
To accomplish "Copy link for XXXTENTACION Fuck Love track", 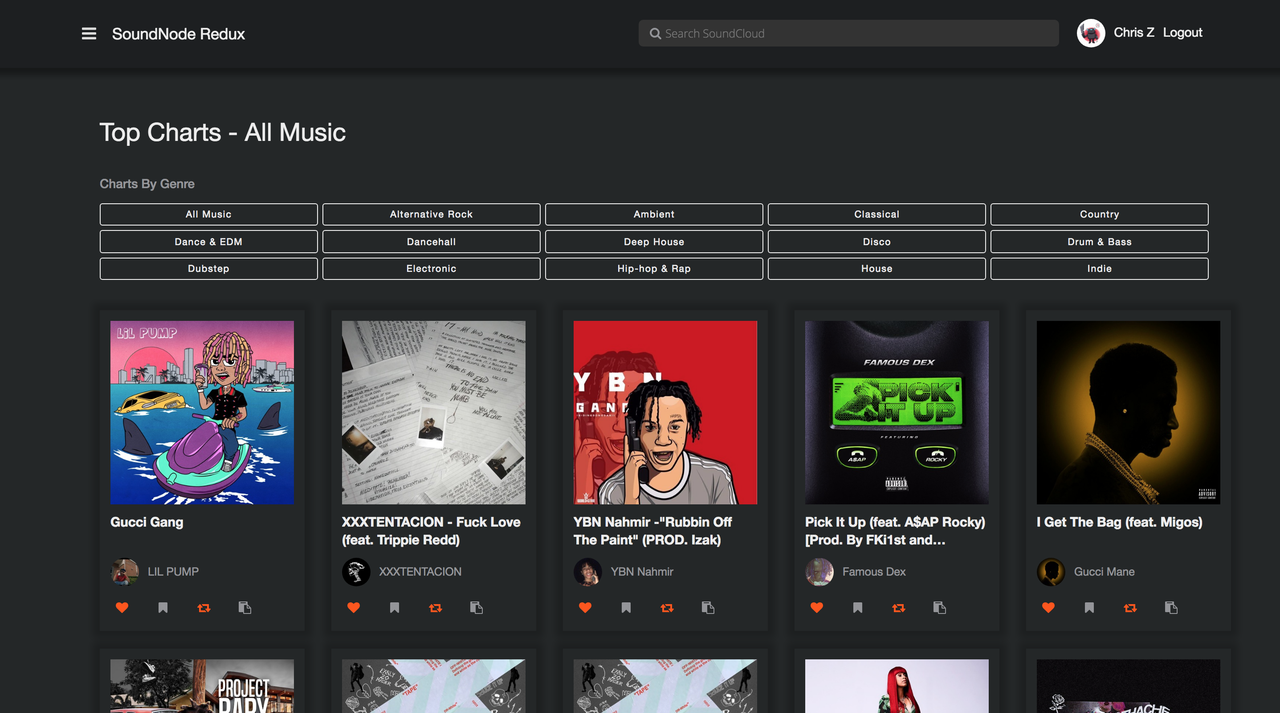I will point(476,607).
